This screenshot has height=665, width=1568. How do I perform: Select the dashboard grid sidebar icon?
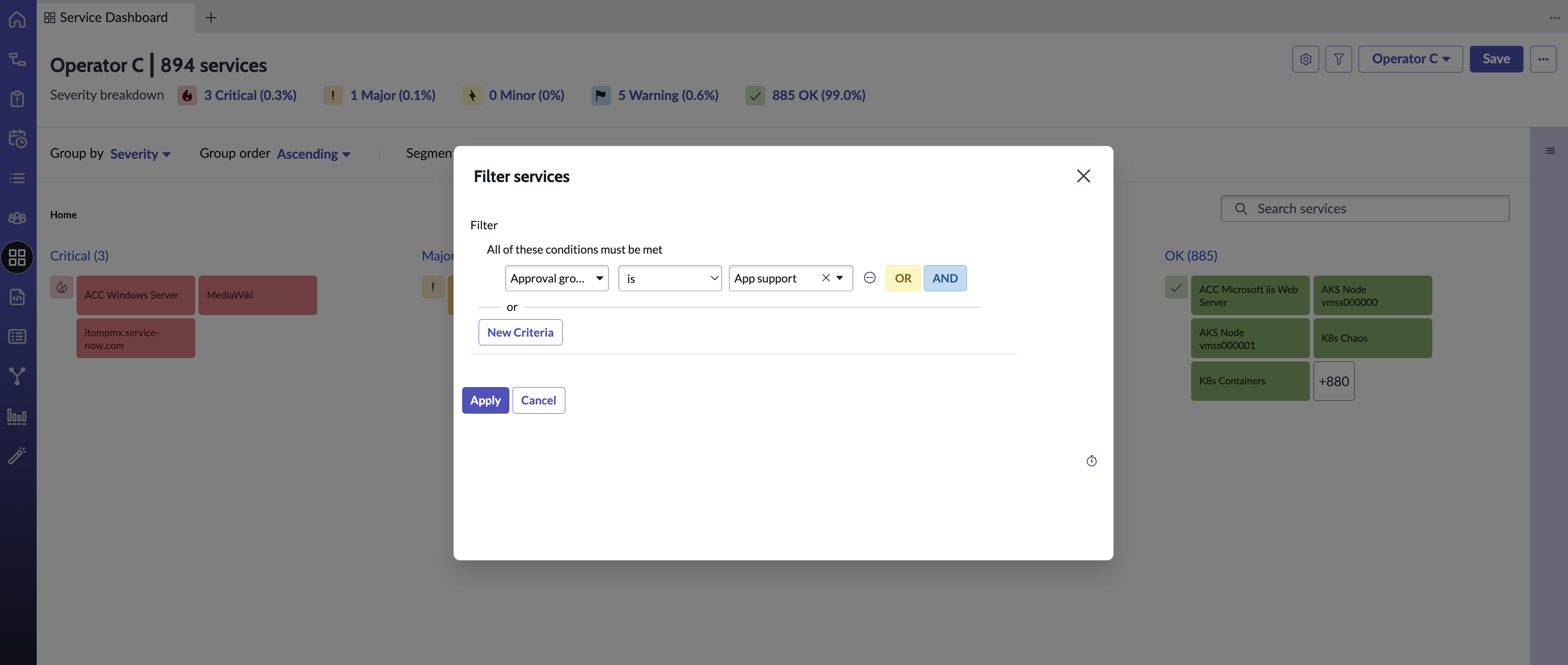[17, 257]
